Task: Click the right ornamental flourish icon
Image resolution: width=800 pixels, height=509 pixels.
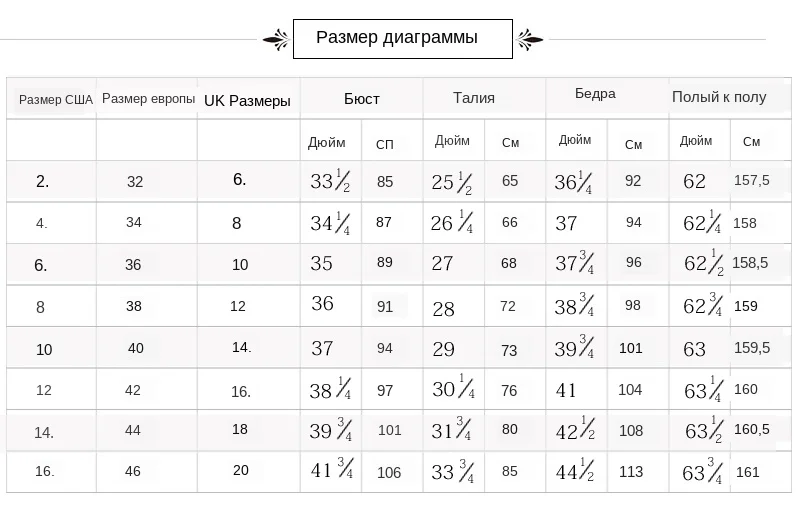Action: (x=529, y=40)
